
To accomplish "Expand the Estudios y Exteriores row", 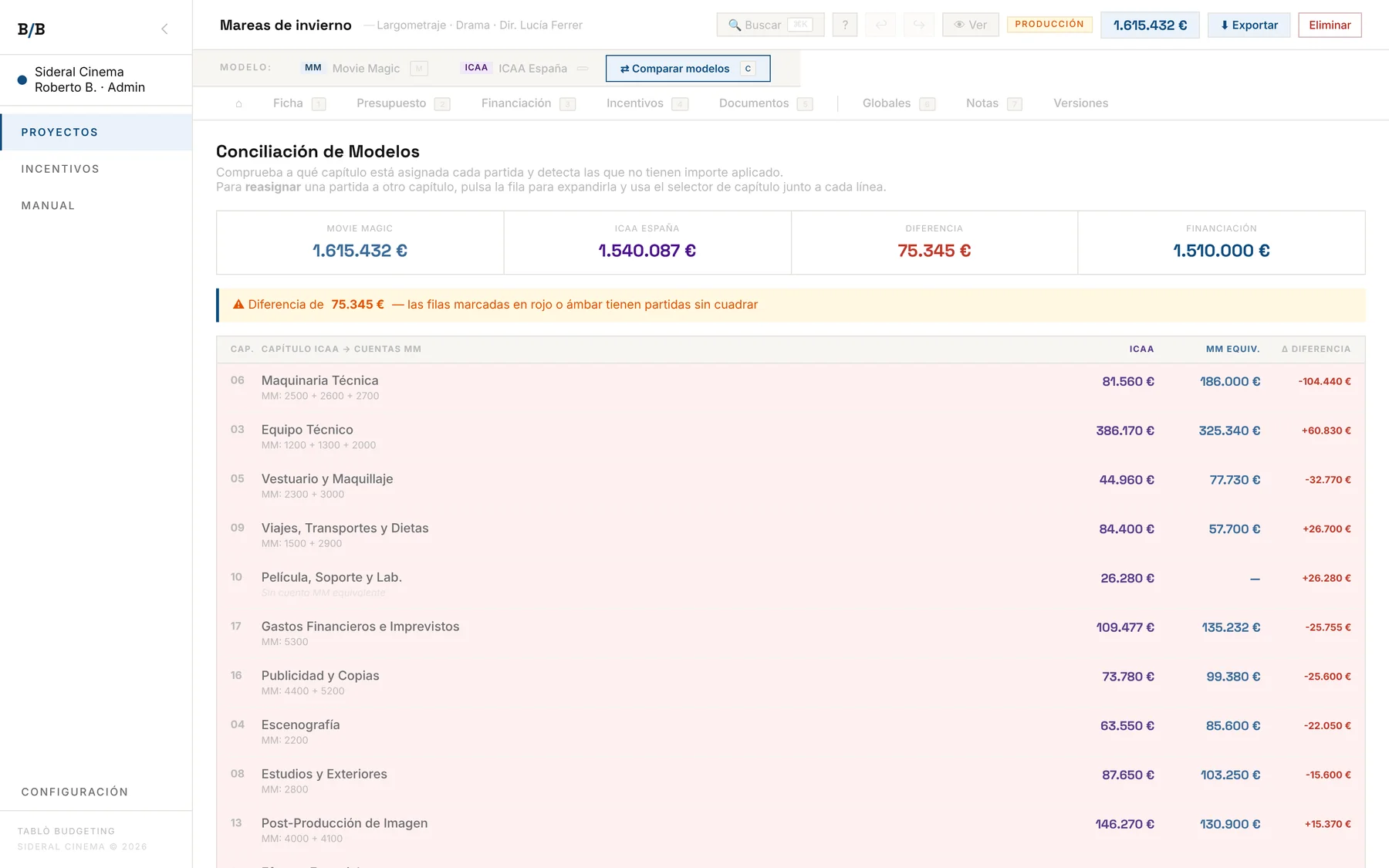I will (790, 781).
